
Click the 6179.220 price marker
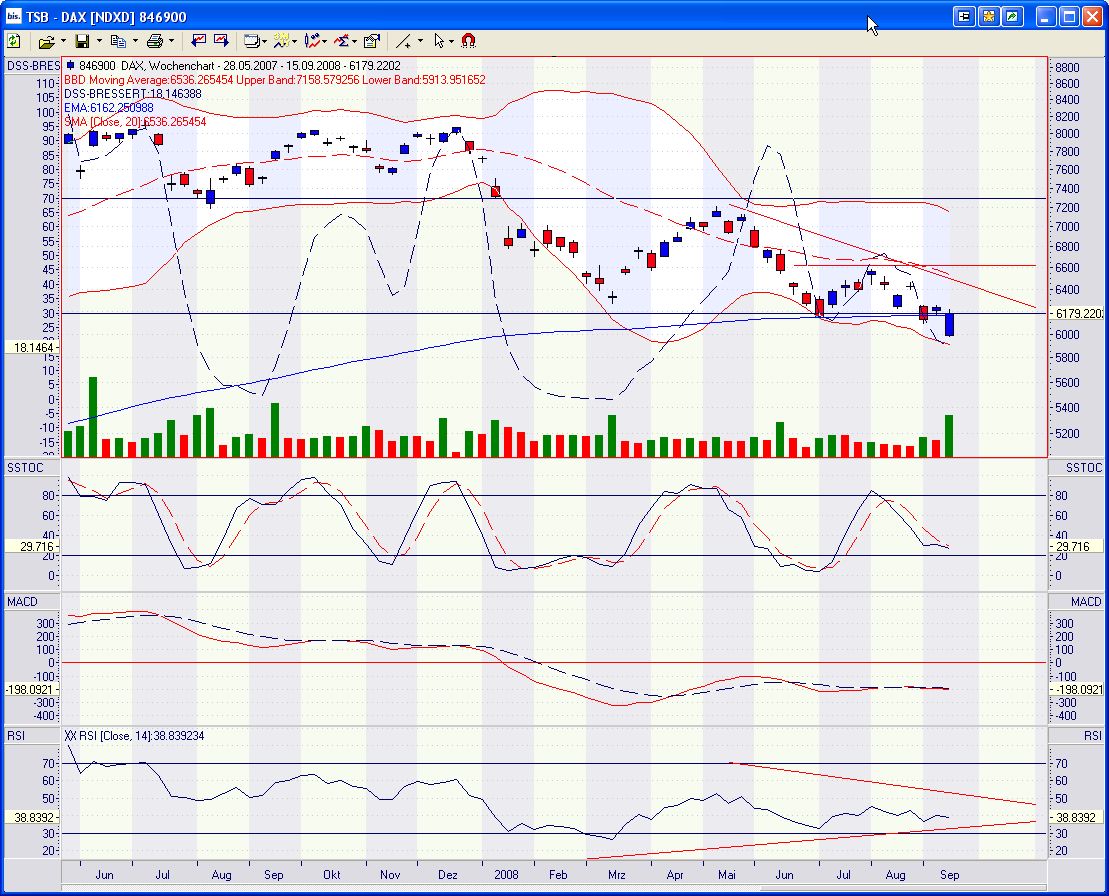pos(1078,313)
